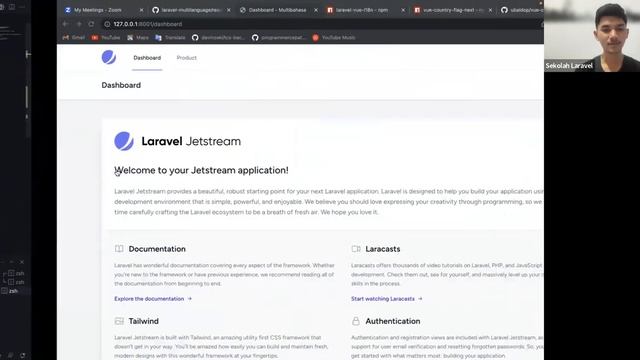This screenshot has width=640, height=360.
Task: Follow the Explore the documentation link
Action: pos(153,299)
